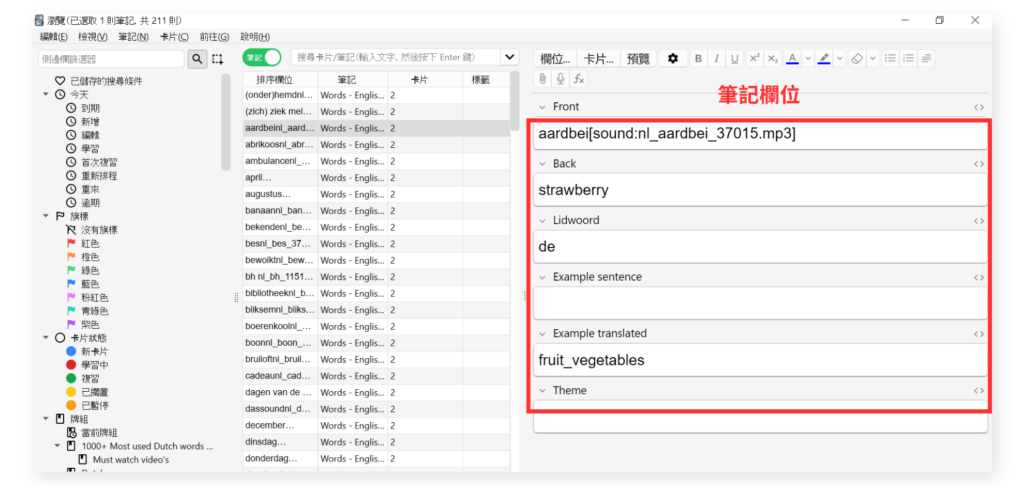
Task: Toggle bold formatting in the editor
Action: 698,58
